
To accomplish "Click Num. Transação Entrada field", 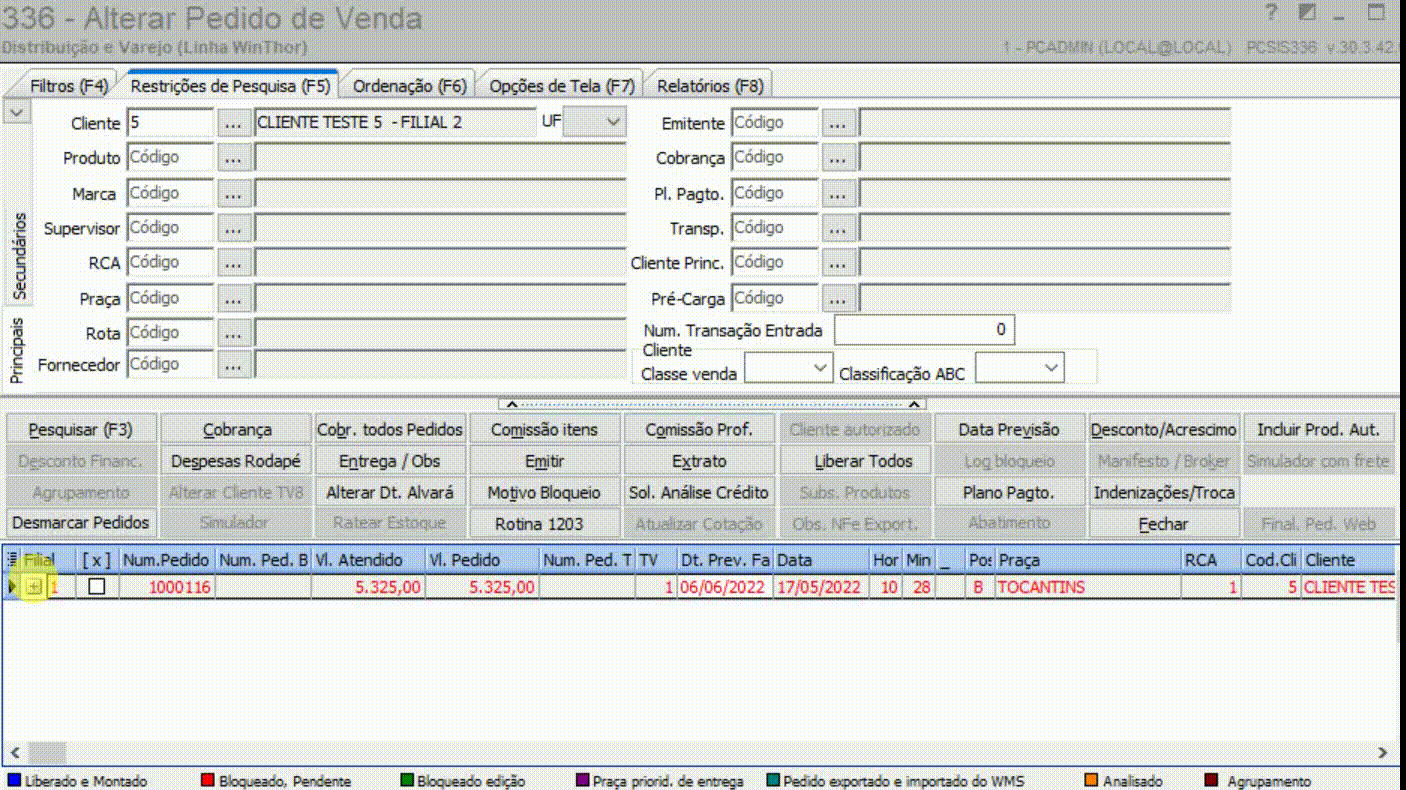I will pyautogui.click(x=924, y=330).
